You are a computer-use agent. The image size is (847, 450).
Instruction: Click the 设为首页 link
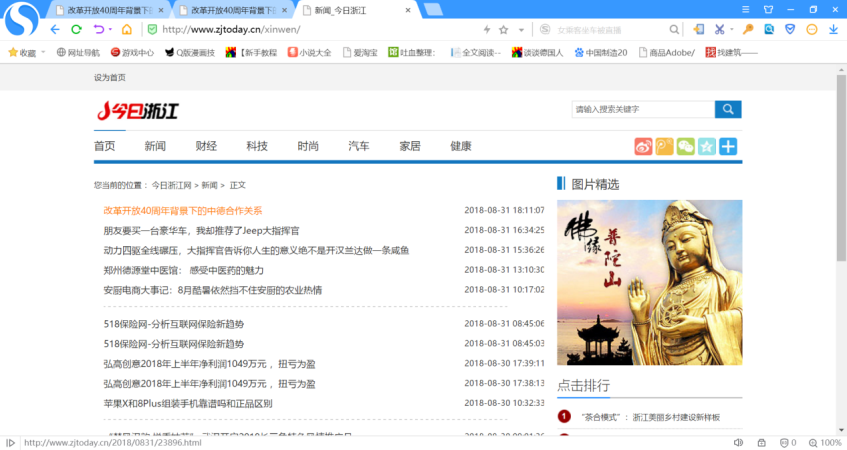coord(110,77)
